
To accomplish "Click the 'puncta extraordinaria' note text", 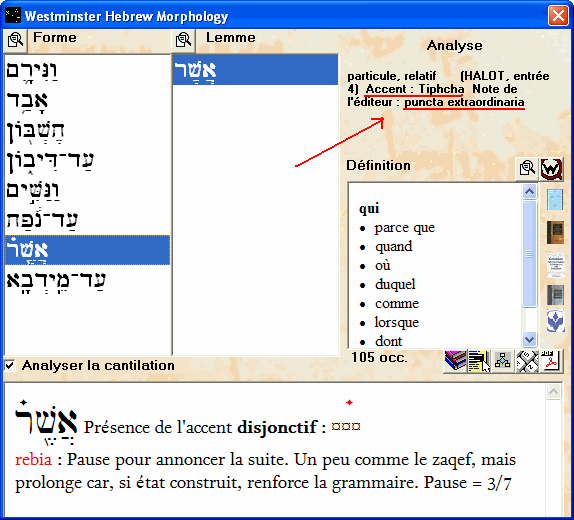I will click(464, 102).
